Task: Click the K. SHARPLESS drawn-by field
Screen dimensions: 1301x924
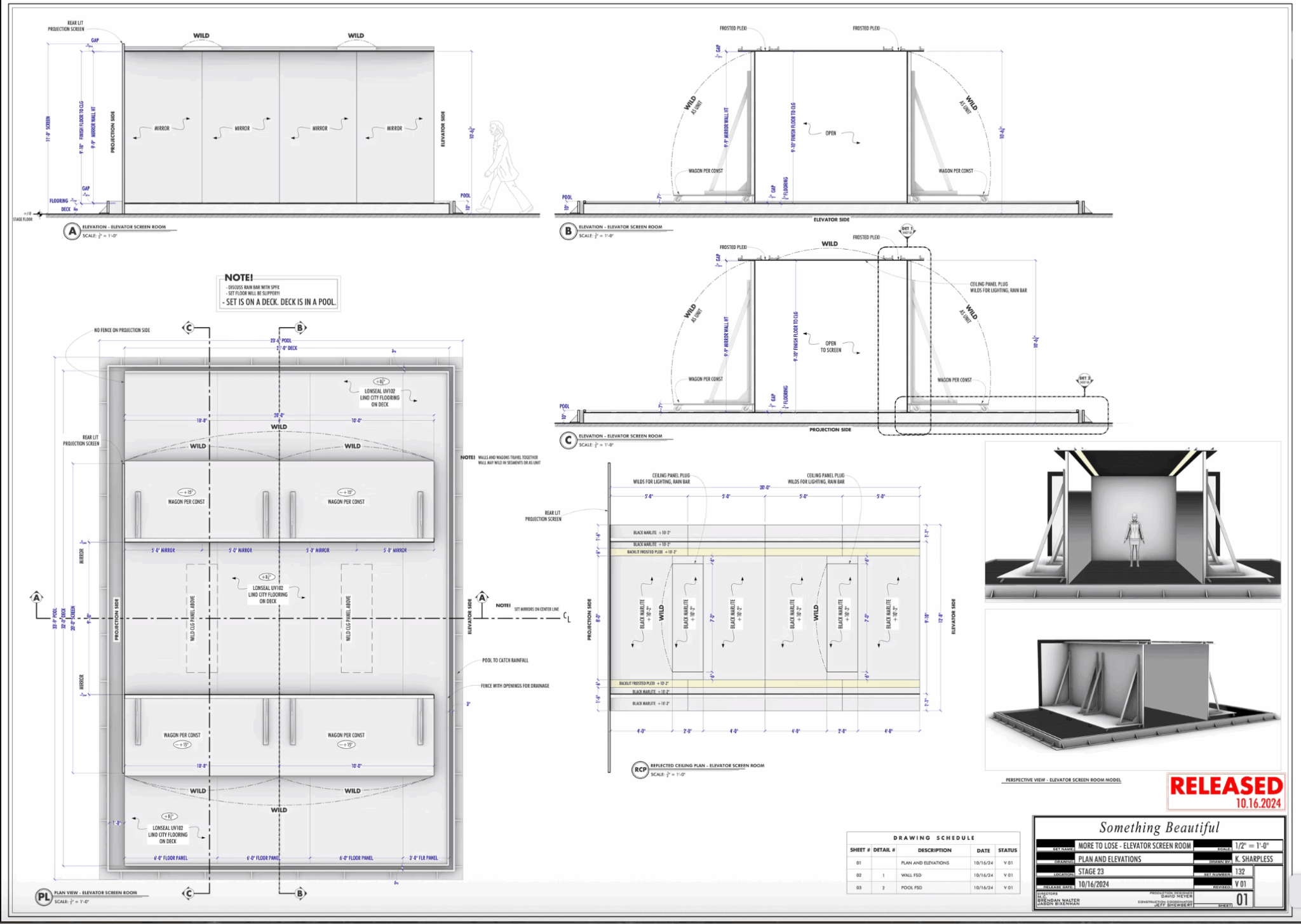Action: [1253, 859]
